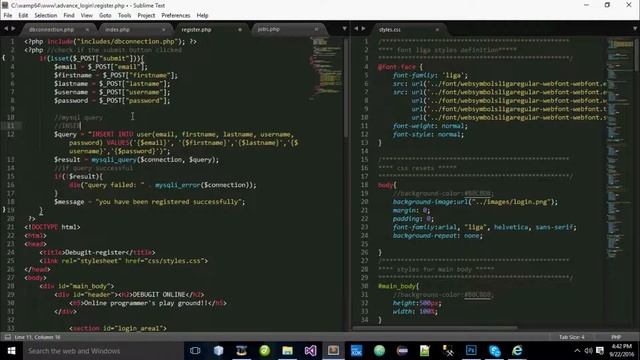Click the #main_body selector in styles.css

click(398, 286)
